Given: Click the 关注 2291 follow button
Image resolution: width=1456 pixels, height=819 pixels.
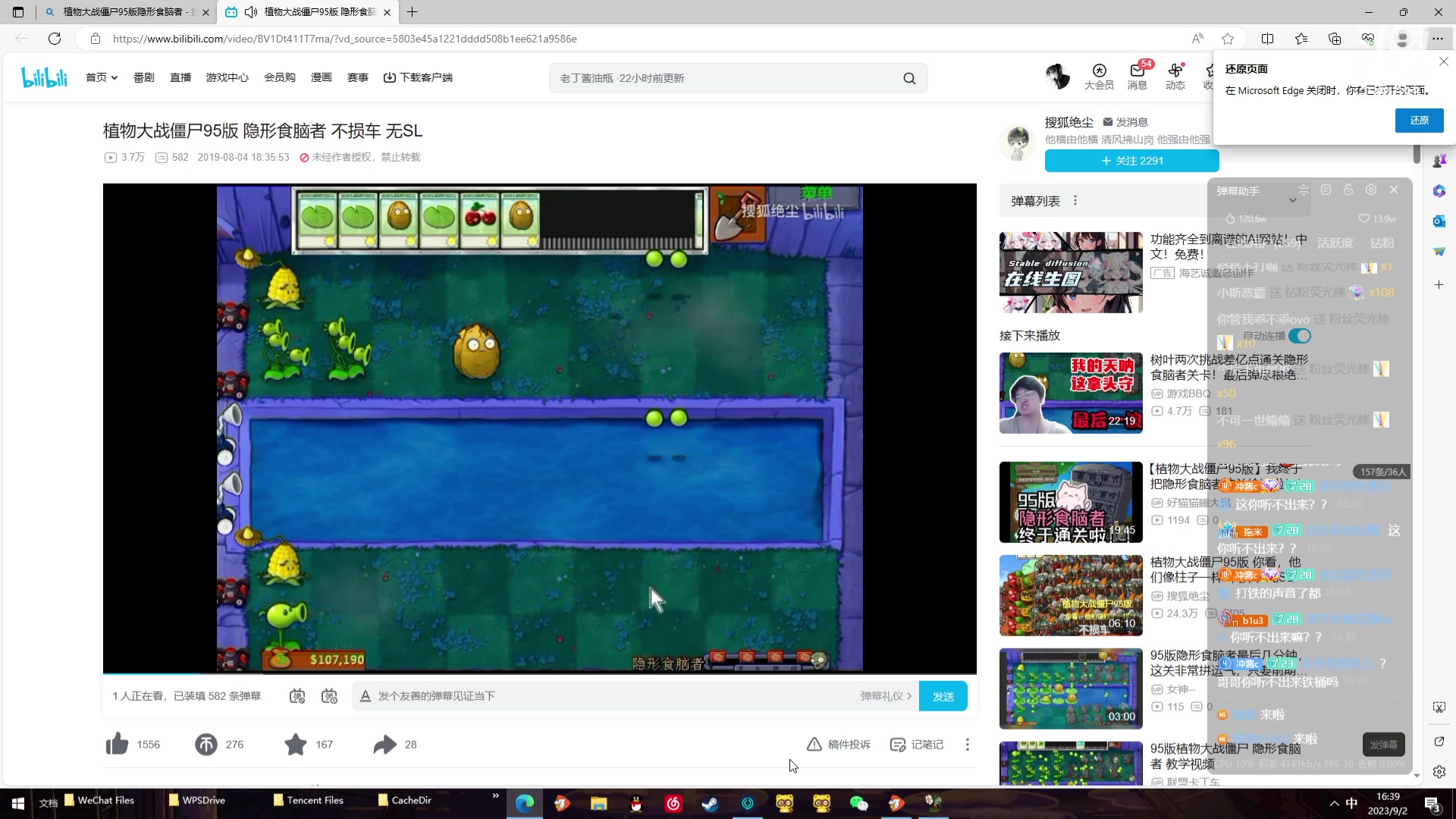Looking at the screenshot, I should [1131, 161].
